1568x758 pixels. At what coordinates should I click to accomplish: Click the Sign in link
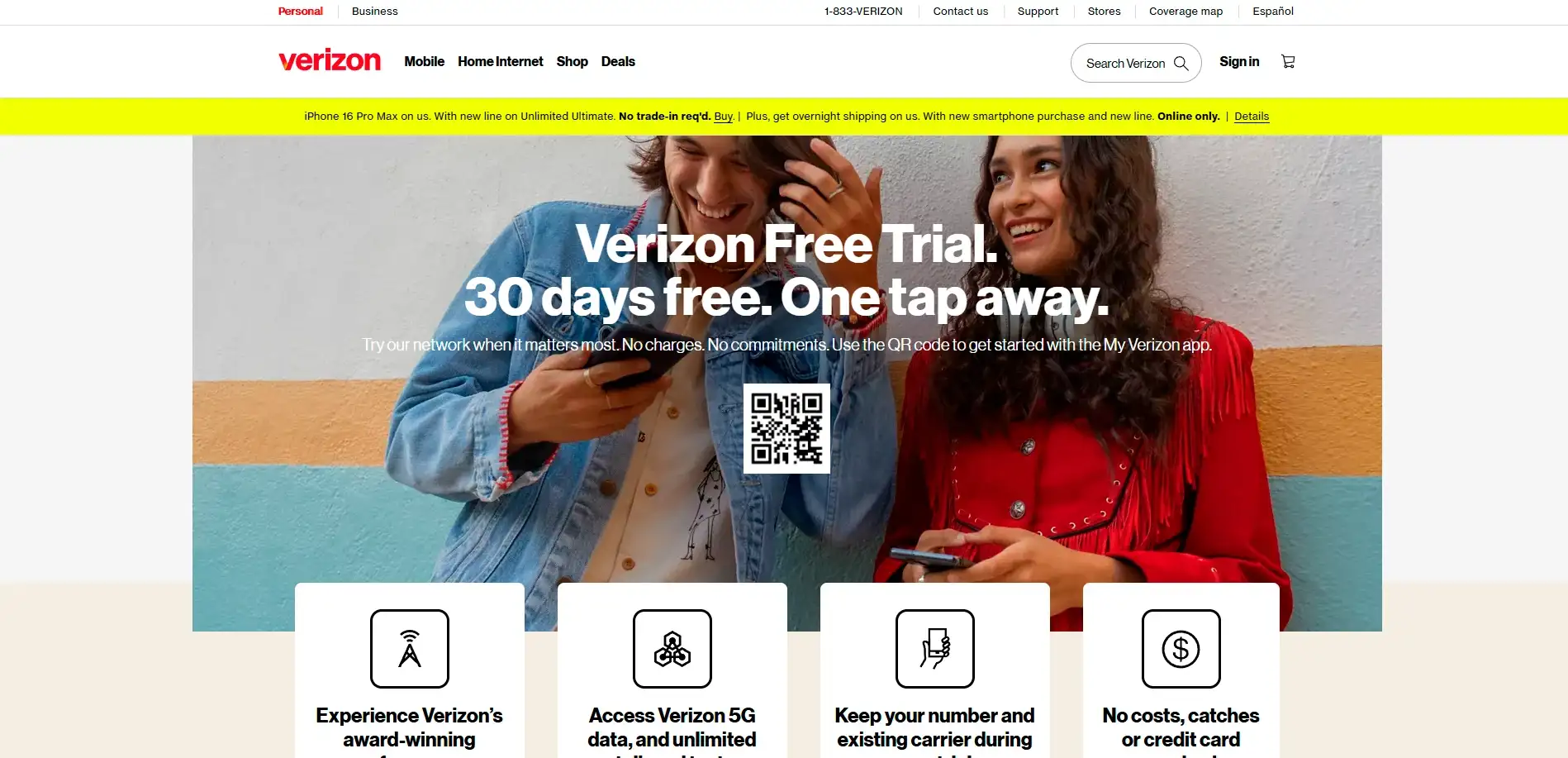1239,61
